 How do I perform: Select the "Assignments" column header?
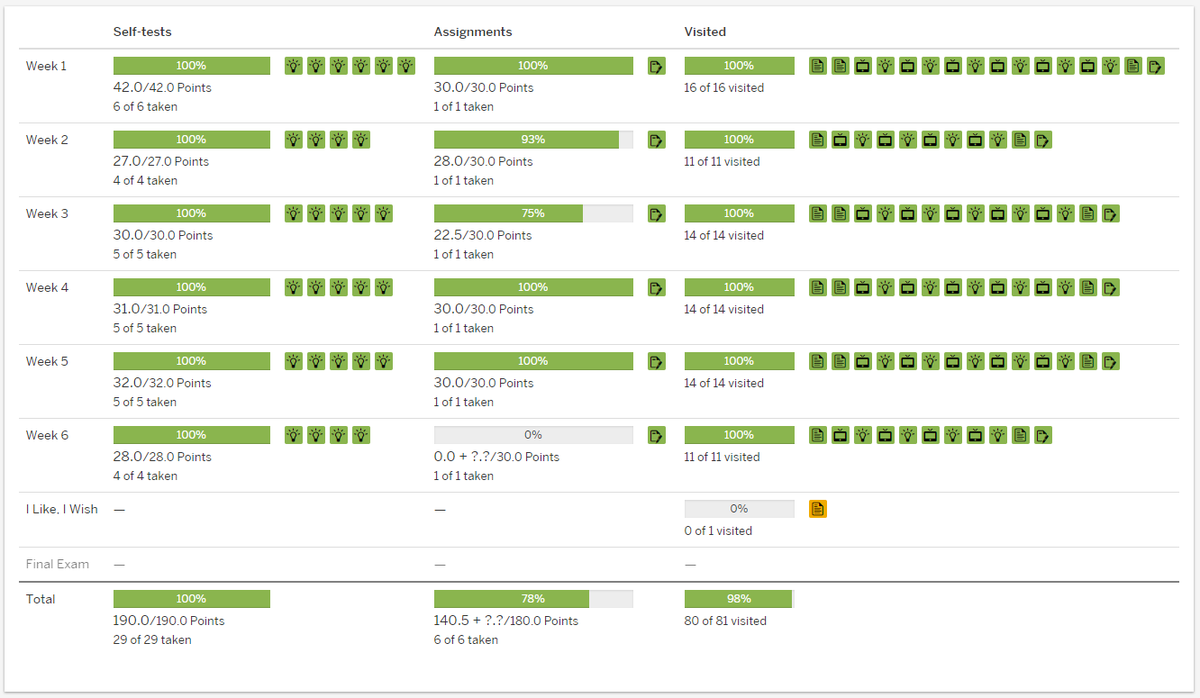(473, 32)
